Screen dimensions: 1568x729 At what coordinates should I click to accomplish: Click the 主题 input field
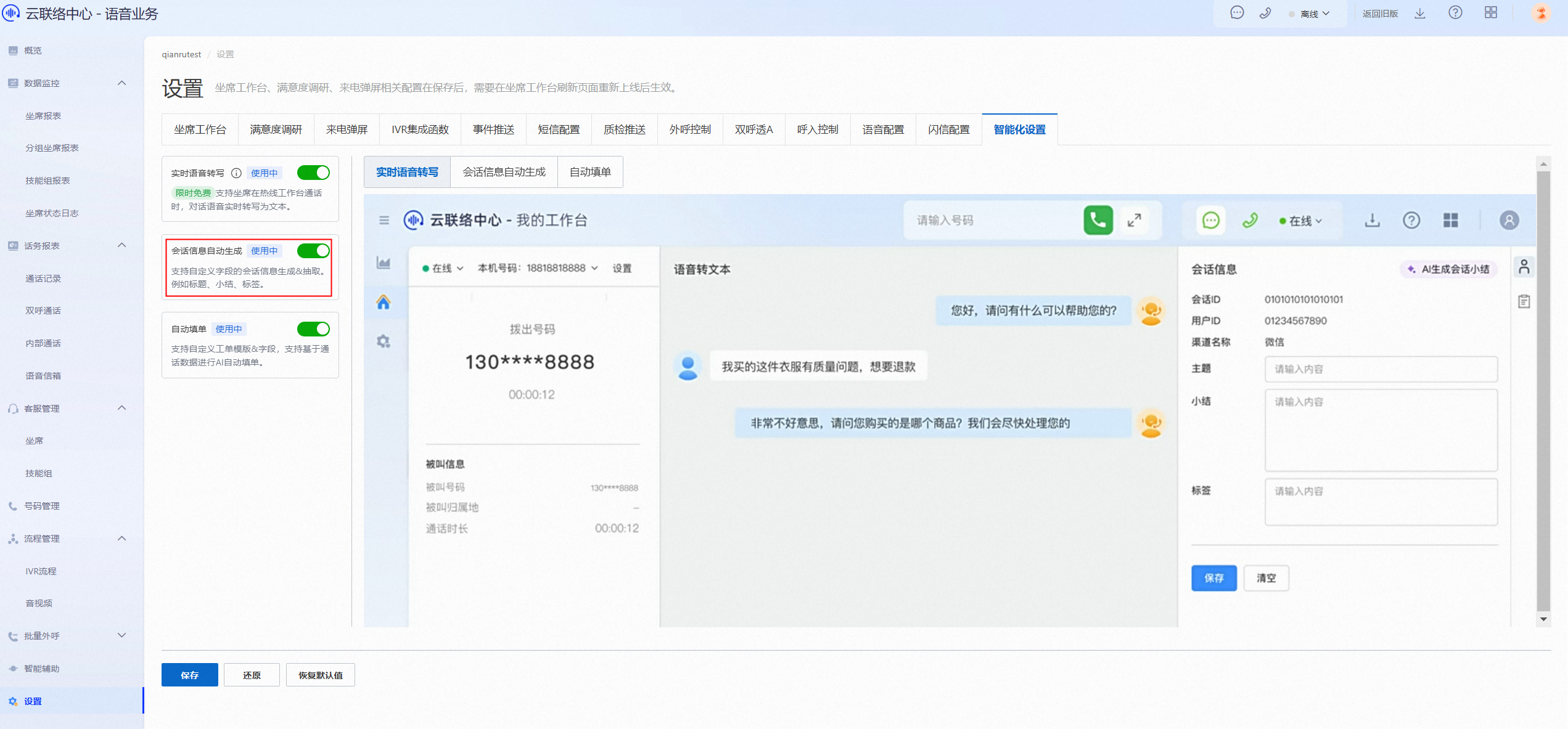click(1381, 369)
